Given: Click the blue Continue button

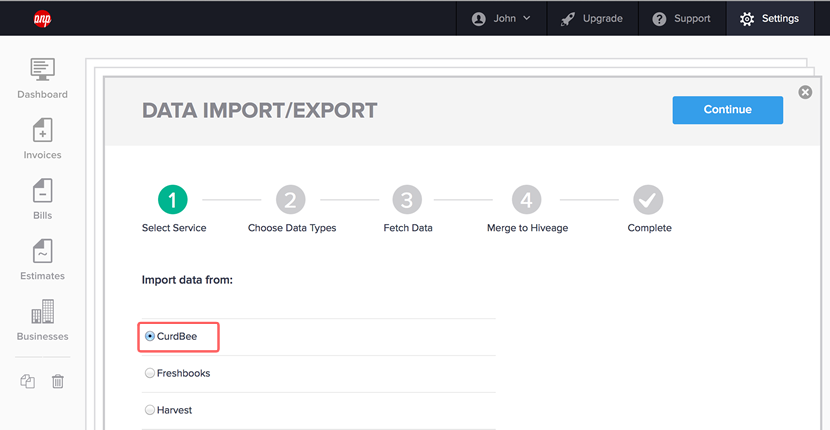Looking at the screenshot, I should [x=727, y=110].
